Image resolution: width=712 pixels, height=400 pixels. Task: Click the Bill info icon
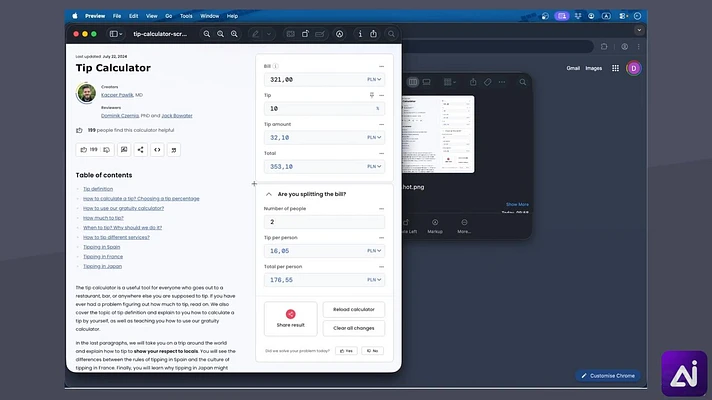(x=276, y=66)
